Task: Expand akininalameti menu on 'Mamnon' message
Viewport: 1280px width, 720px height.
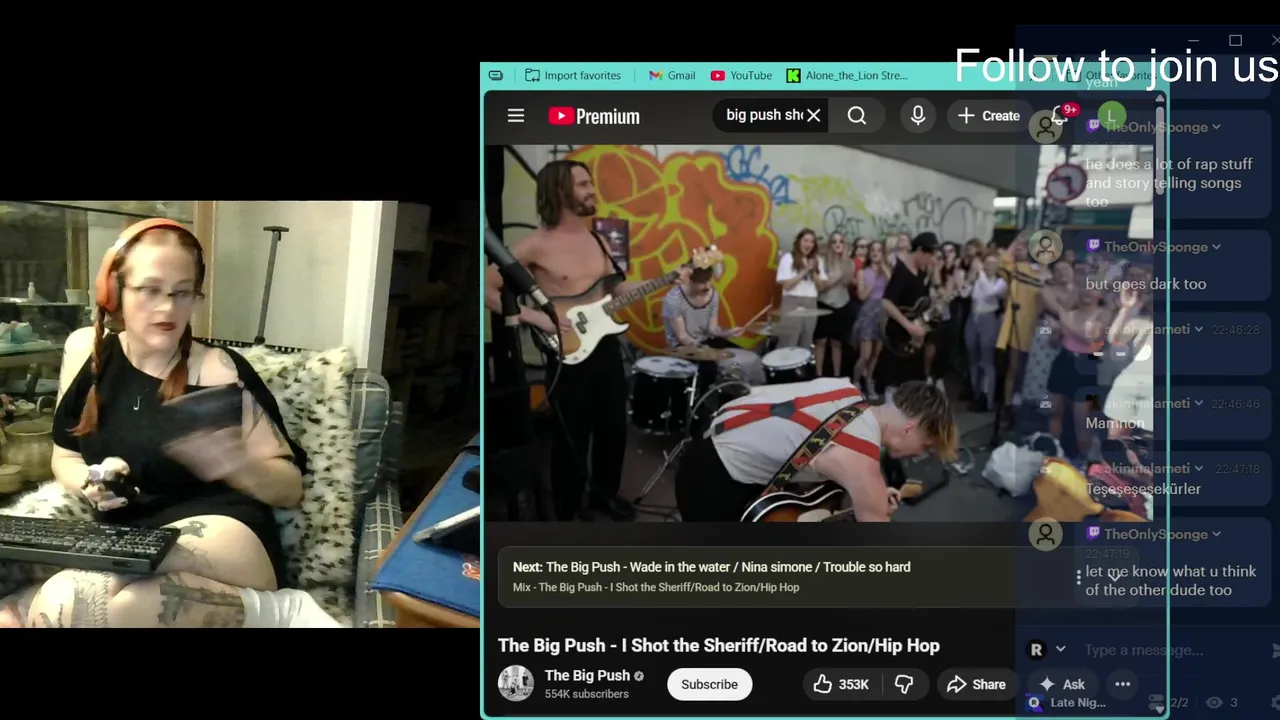Action: click(1198, 403)
